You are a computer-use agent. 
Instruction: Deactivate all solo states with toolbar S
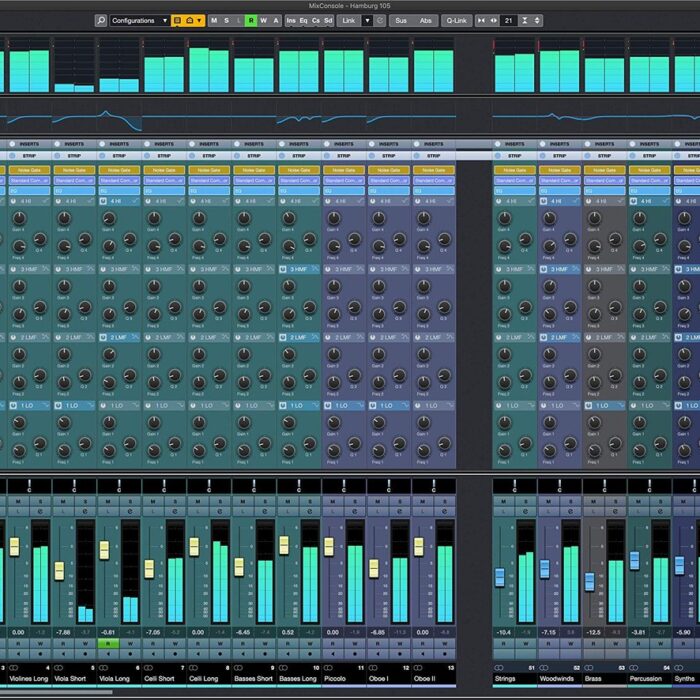click(x=226, y=21)
